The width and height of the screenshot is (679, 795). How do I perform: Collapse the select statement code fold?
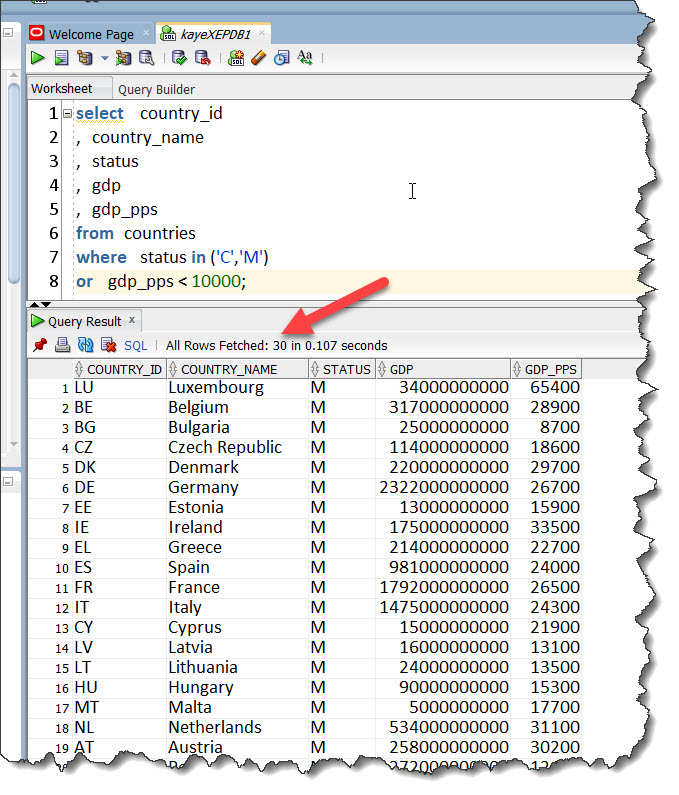tap(67, 114)
